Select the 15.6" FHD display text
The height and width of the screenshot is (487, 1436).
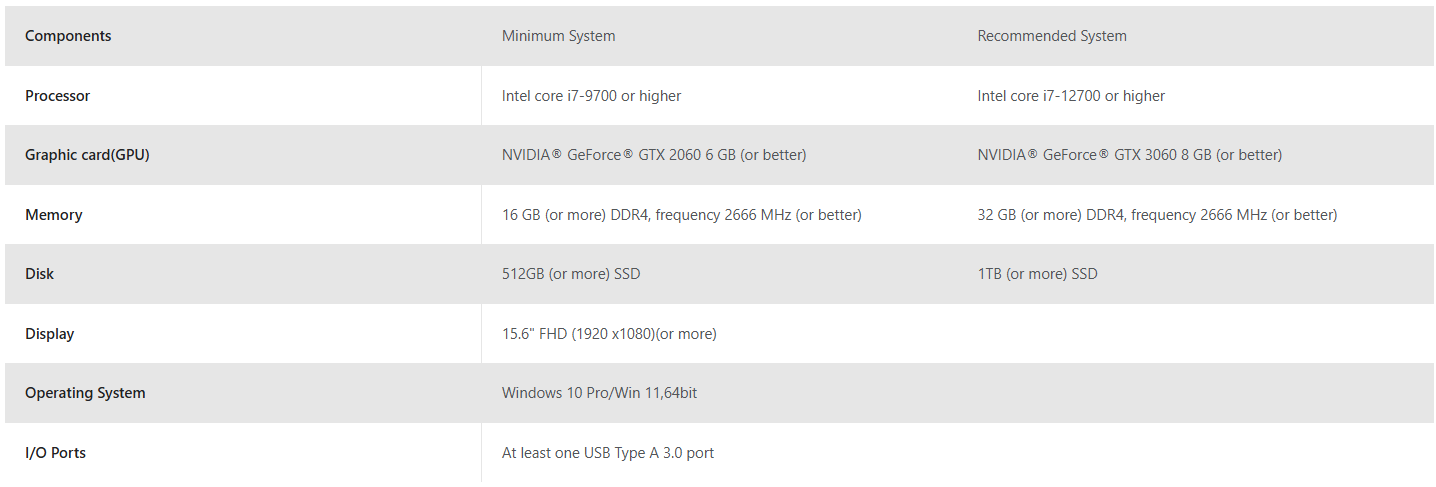(x=608, y=334)
